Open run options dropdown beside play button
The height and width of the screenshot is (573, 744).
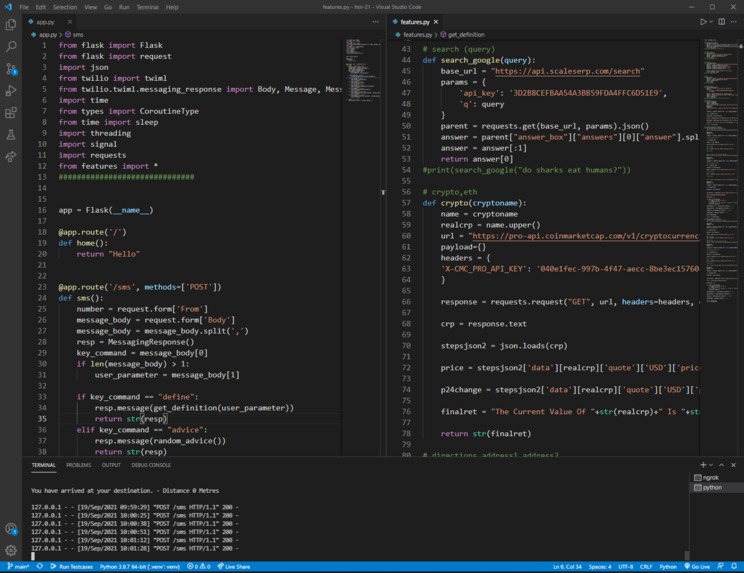(x=712, y=21)
